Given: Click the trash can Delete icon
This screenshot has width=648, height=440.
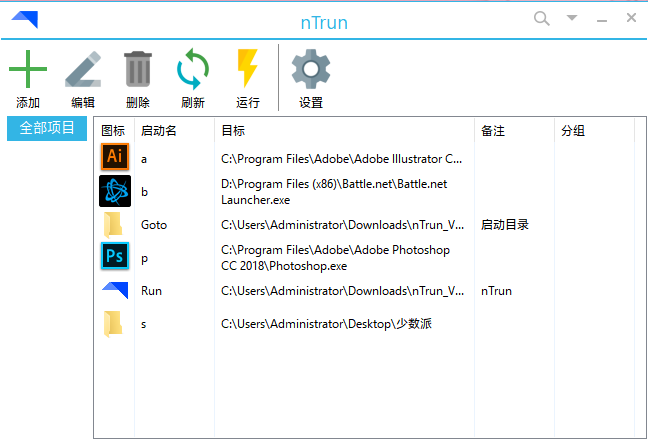Looking at the screenshot, I should point(138,70).
